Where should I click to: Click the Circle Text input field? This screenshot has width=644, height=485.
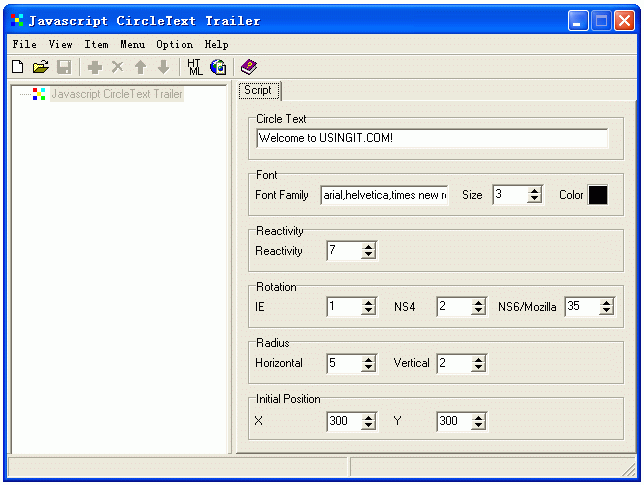(x=432, y=138)
